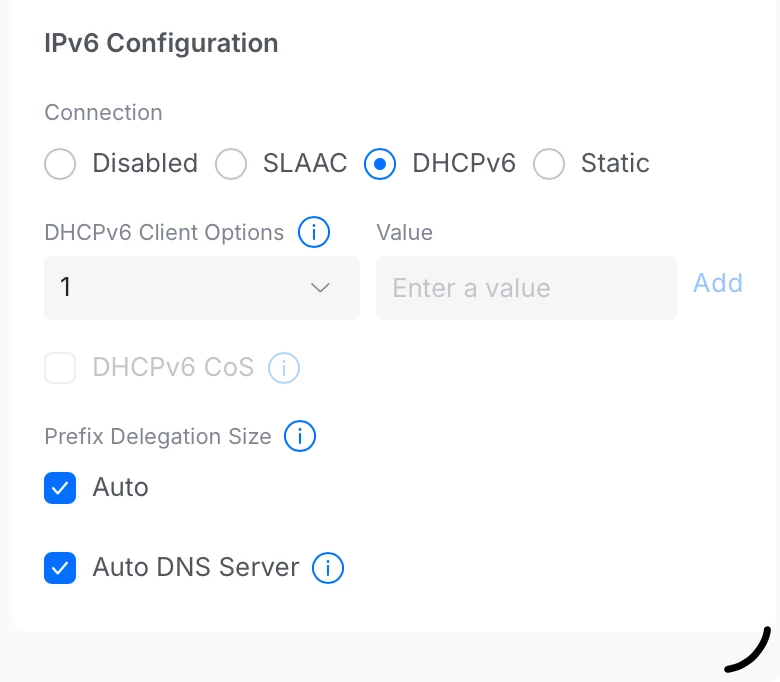Click the DHCPv6 Client Options label

click(x=164, y=233)
